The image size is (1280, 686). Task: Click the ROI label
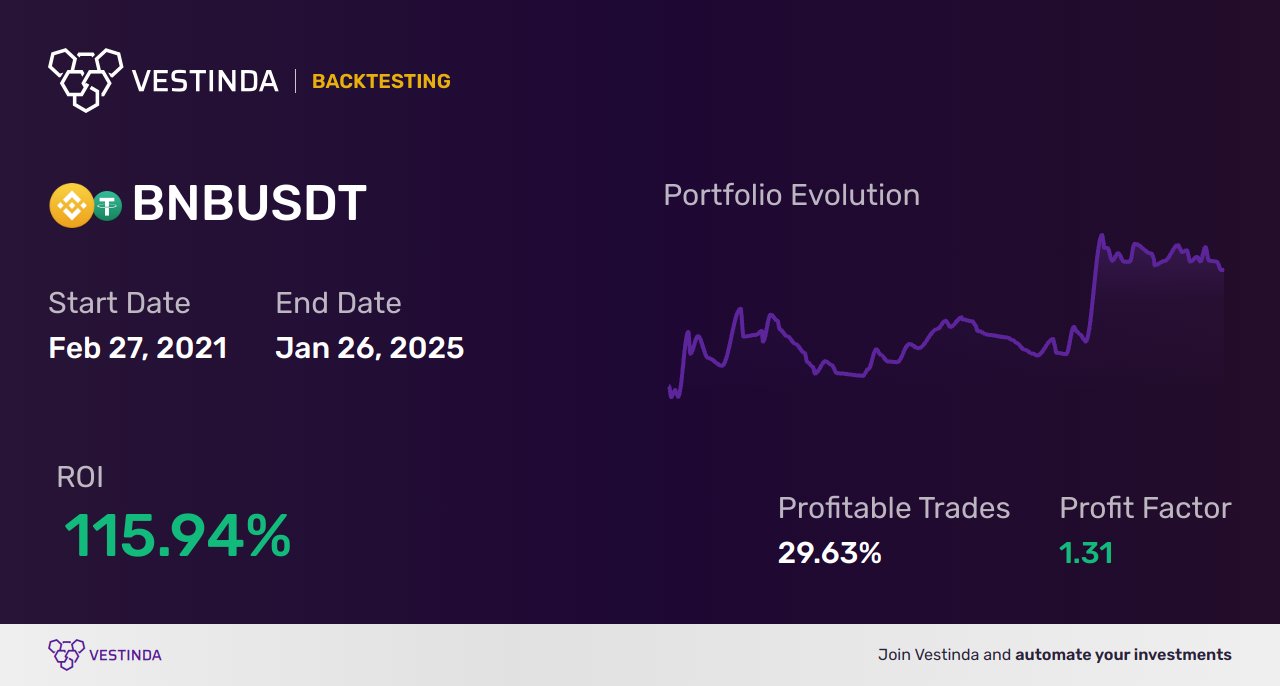[80, 478]
